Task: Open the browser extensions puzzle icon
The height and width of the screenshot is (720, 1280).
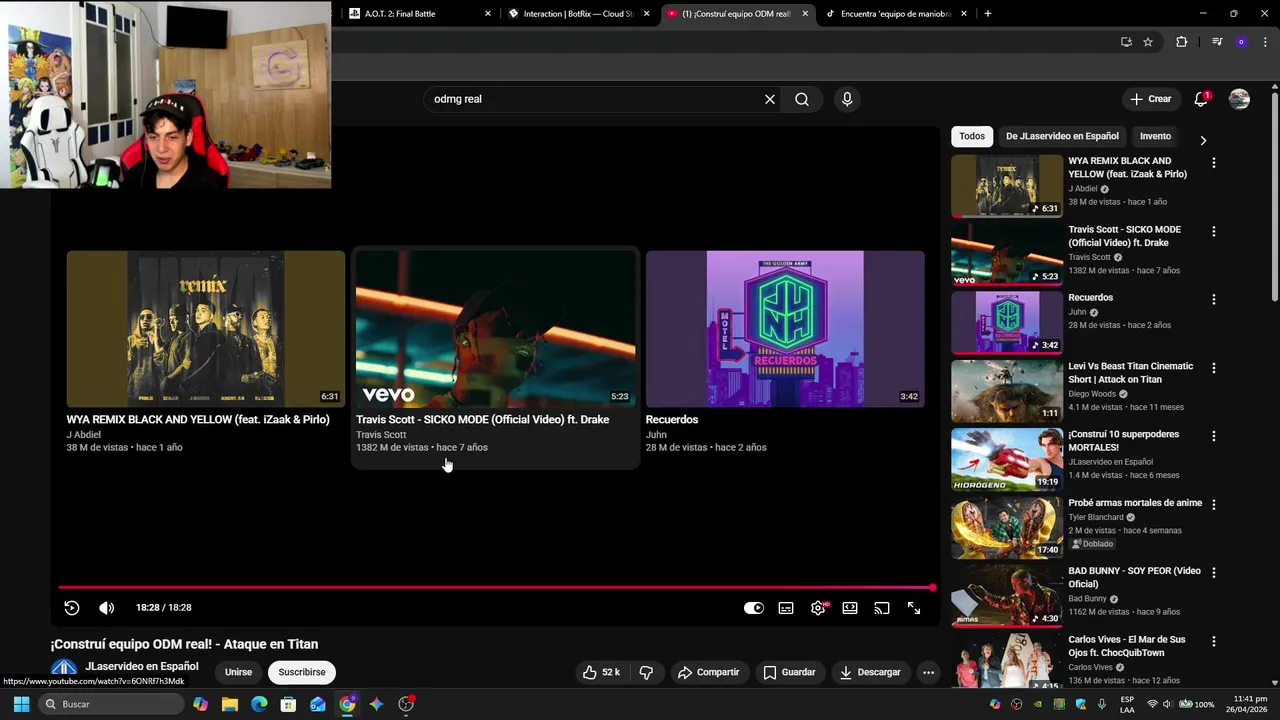Action: point(1182,42)
